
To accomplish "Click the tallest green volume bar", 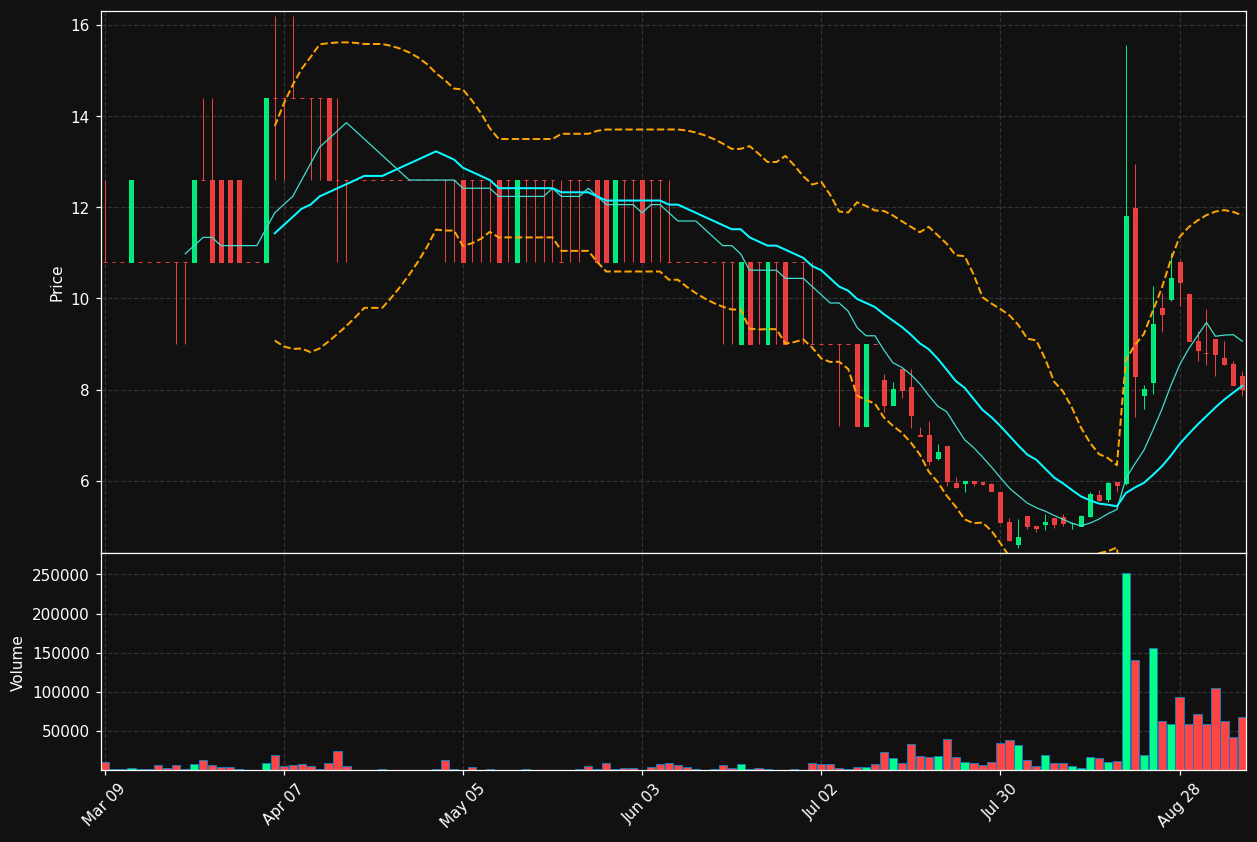I will 1126,671.
